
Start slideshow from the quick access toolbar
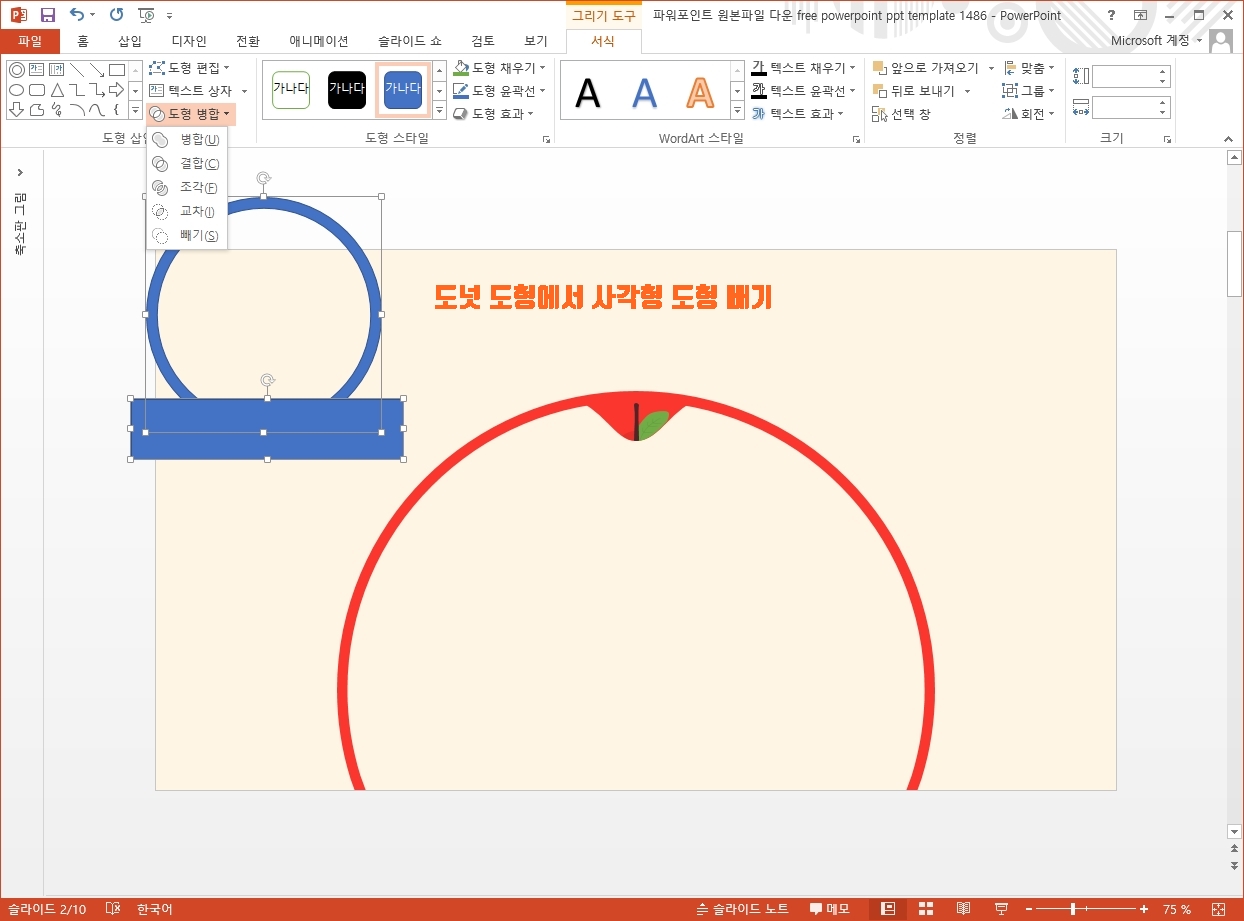(147, 15)
